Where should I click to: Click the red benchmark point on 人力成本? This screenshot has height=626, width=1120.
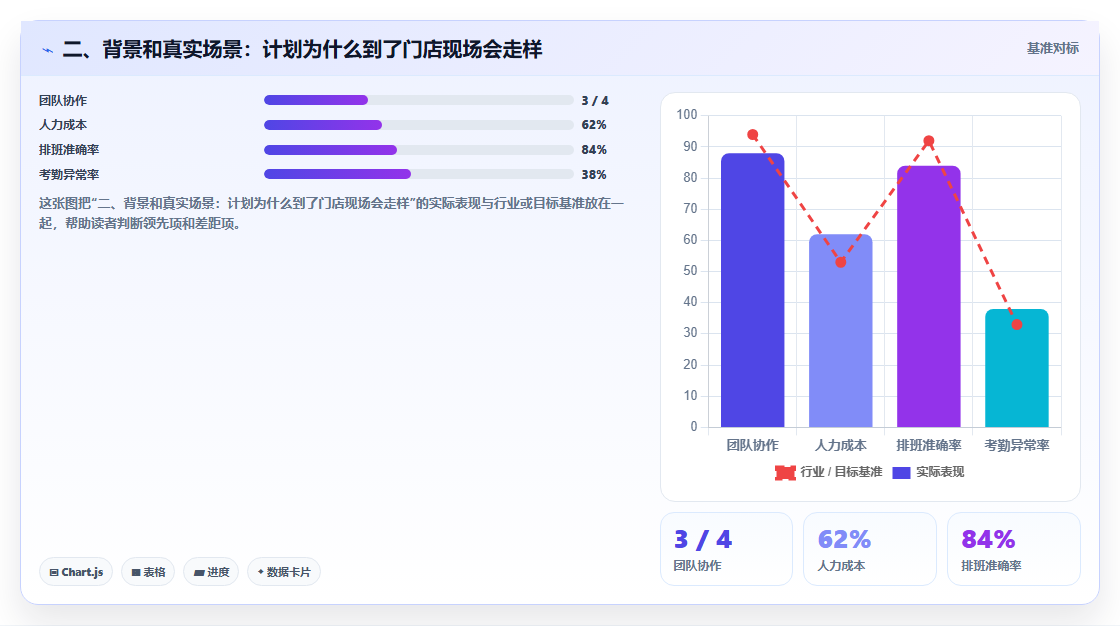(841, 262)
